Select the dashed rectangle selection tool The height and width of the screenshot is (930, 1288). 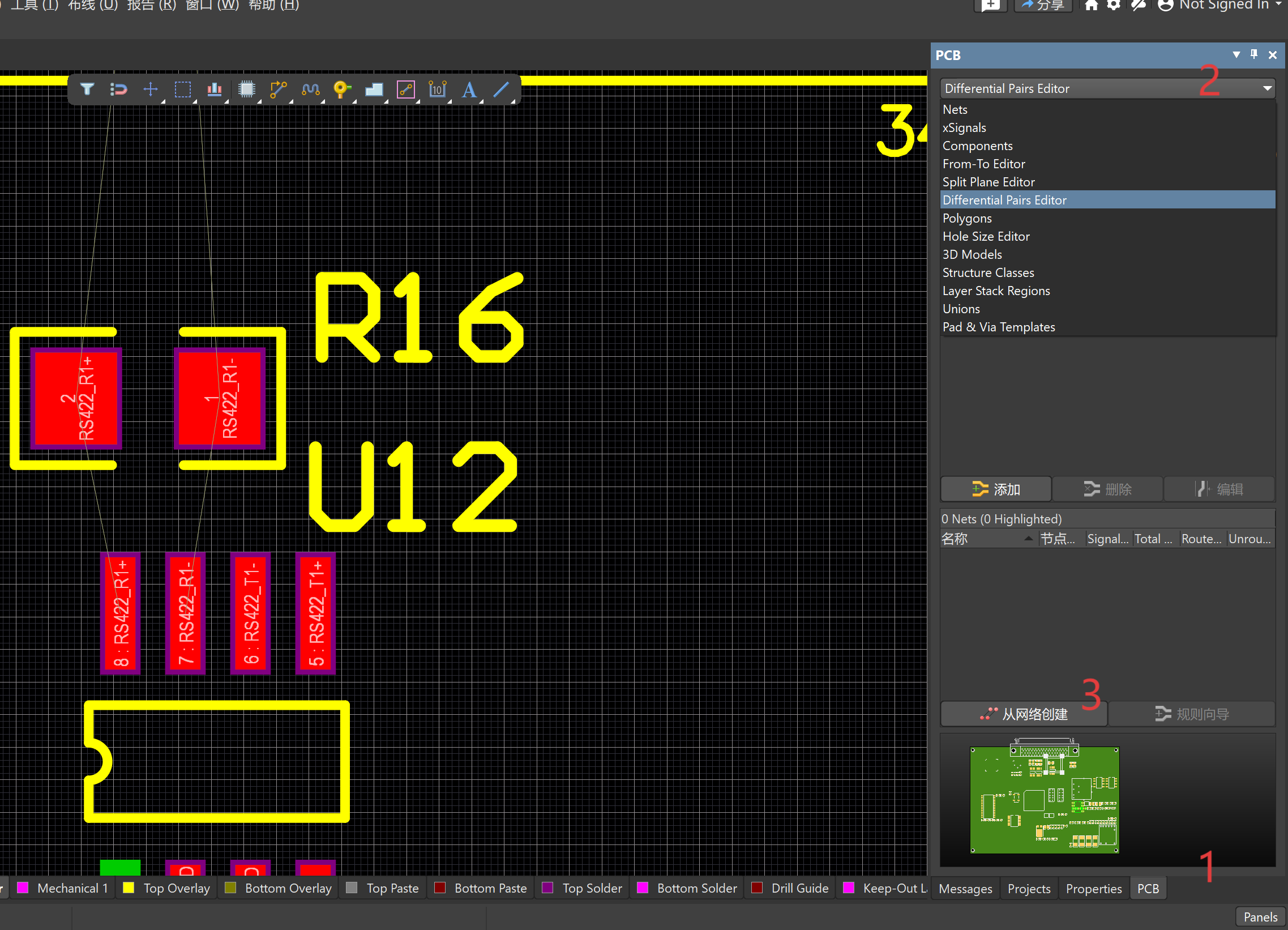pyautogui.click(x=182, y=89)
